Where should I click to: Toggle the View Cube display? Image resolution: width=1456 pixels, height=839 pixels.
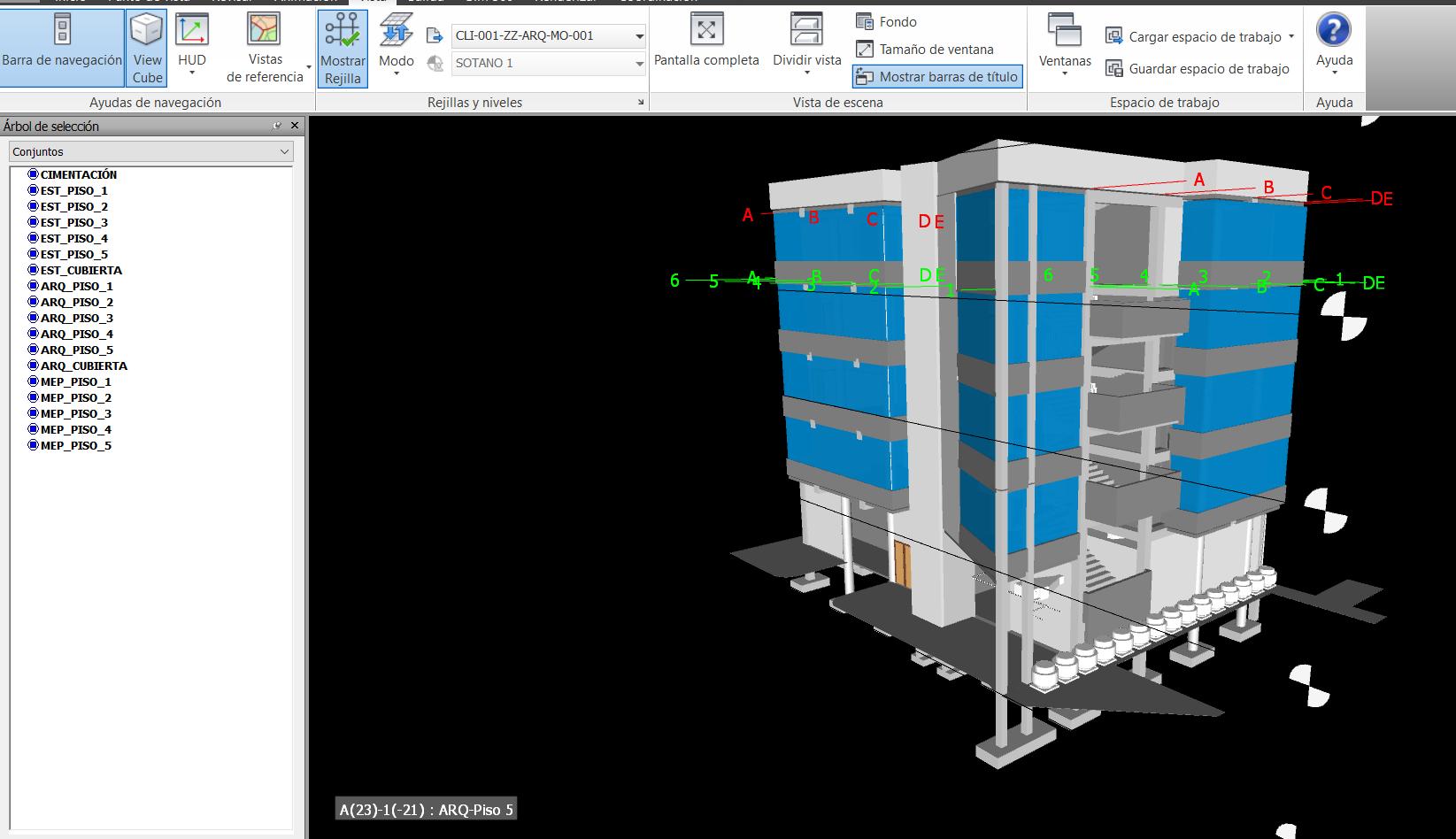147,48
